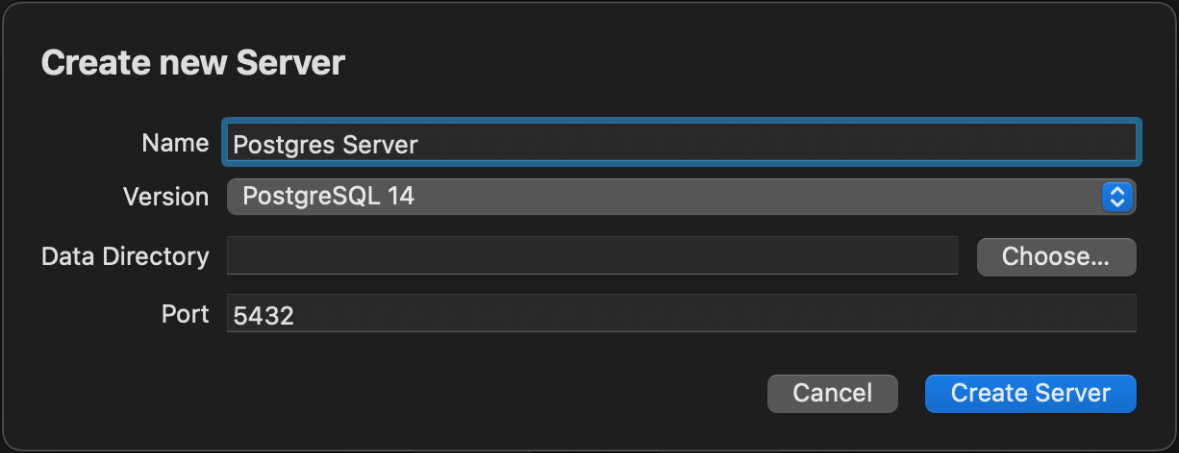
Task: Click the Version dropdown up-down arrows icon
Action: coord(1117,197)
